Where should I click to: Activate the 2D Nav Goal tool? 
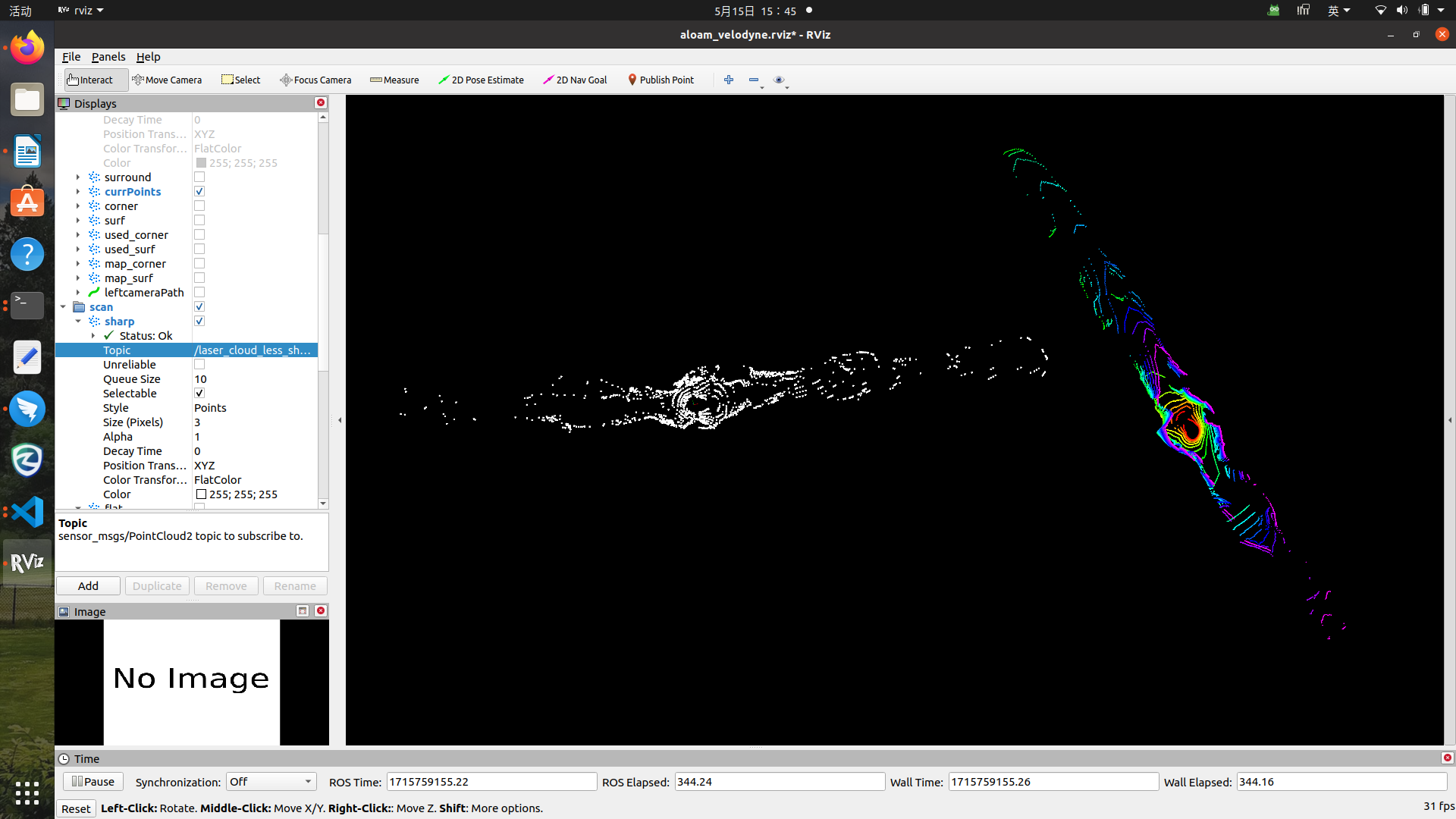(575, 80)
